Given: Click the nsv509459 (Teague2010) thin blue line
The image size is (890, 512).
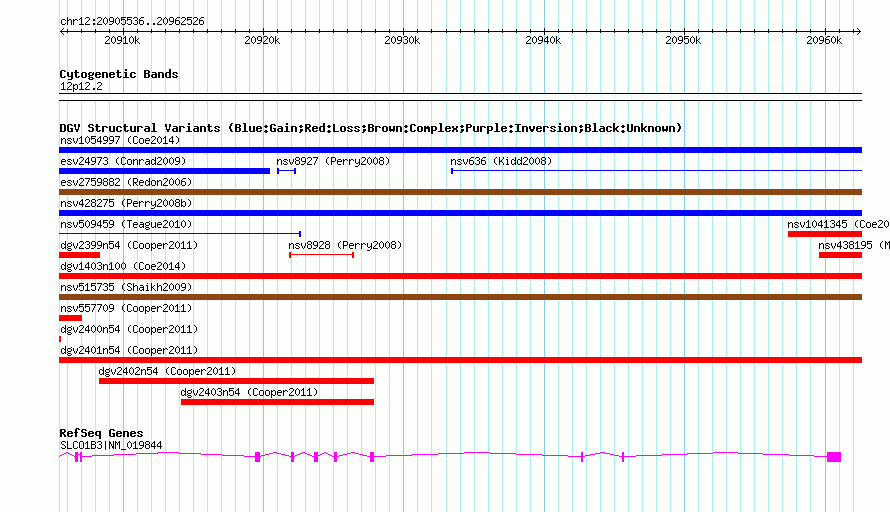Looking at the screenshot, I should (180, 234).
